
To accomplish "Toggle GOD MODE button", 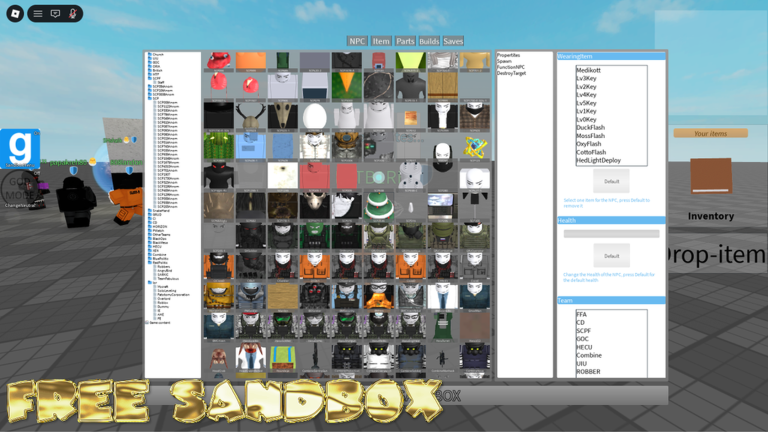I will pos(20,189).
